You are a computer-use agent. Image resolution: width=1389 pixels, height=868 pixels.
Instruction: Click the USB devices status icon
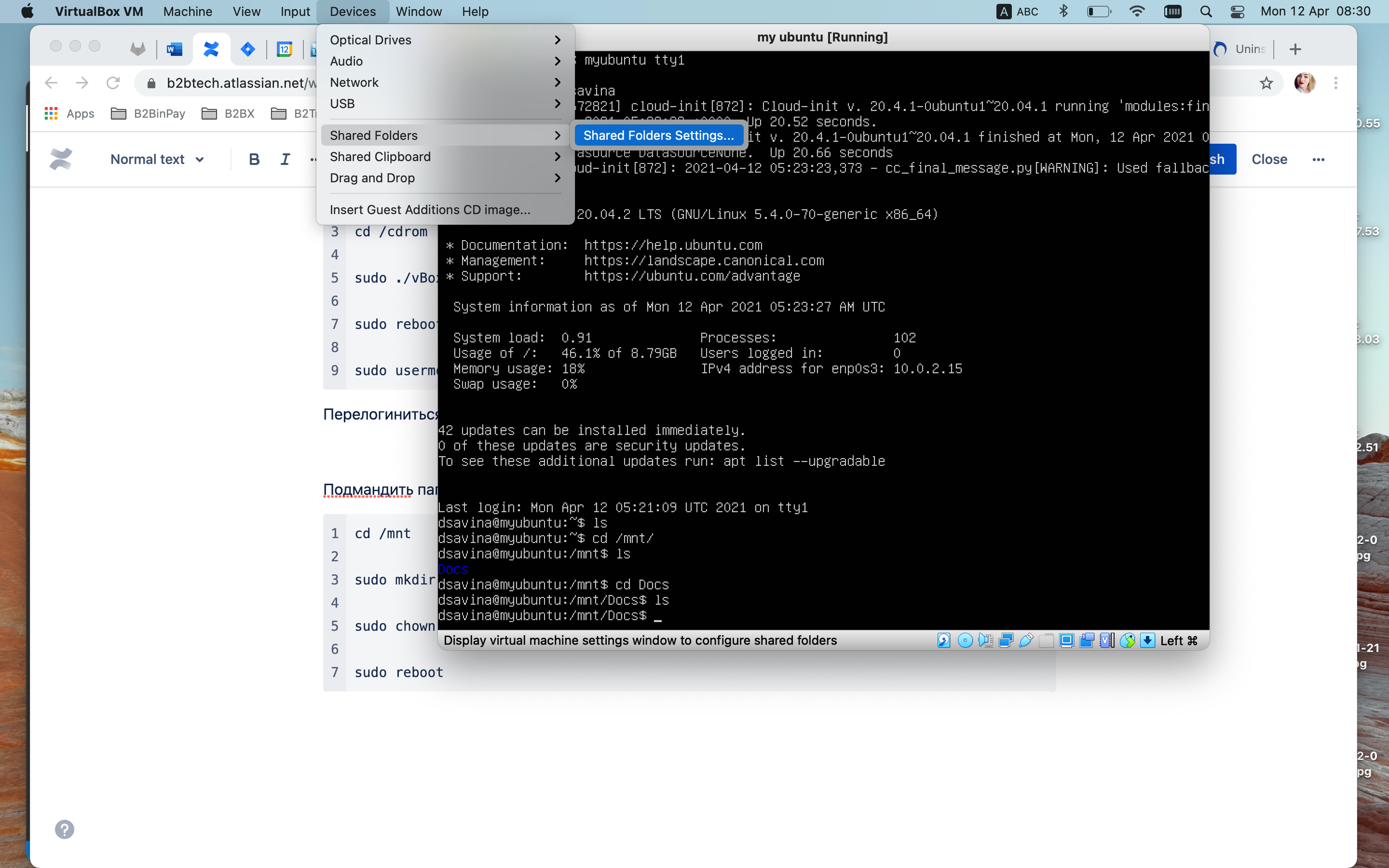[x=1026, y=640]
